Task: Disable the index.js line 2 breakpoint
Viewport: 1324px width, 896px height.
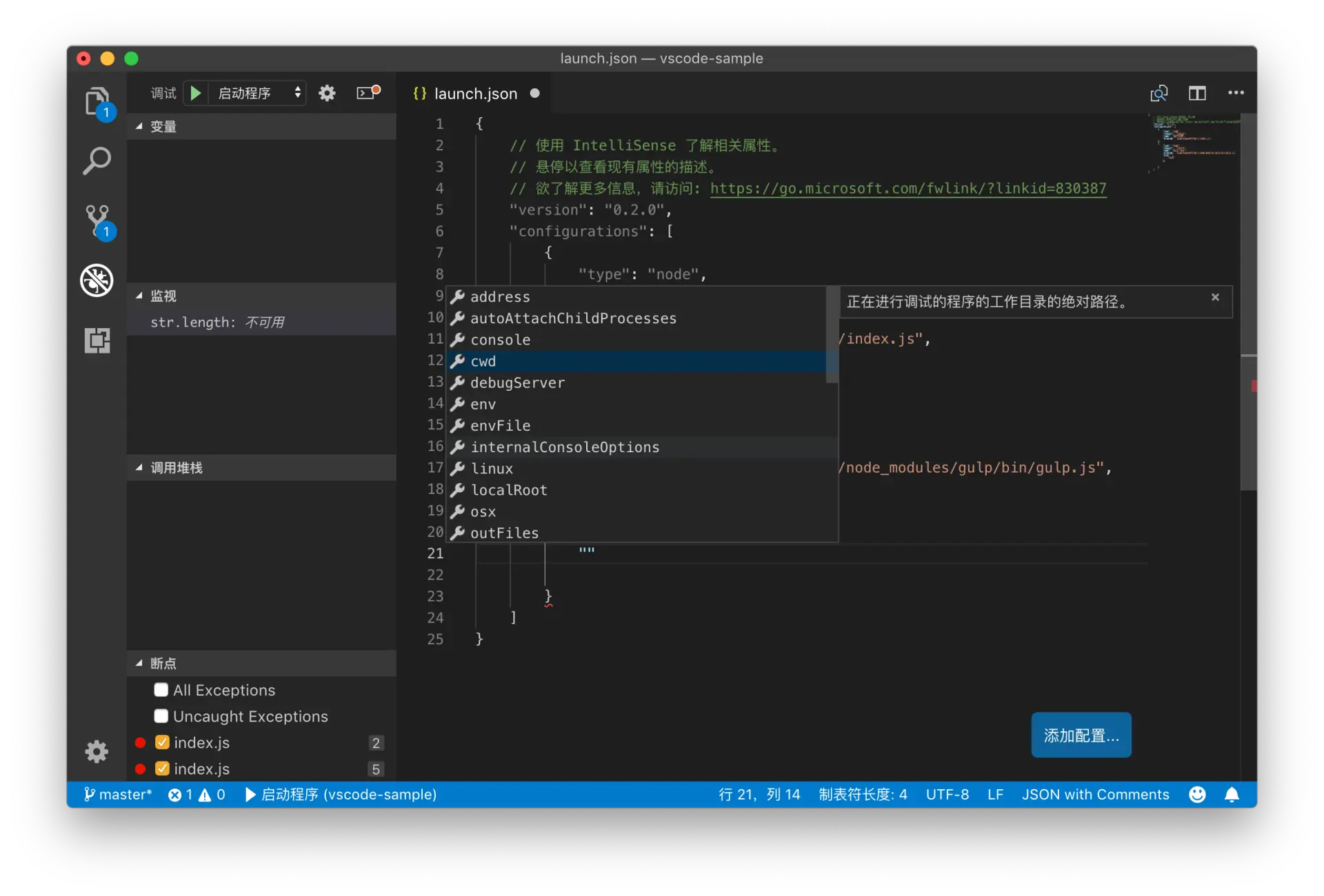Action: (163, 742)
